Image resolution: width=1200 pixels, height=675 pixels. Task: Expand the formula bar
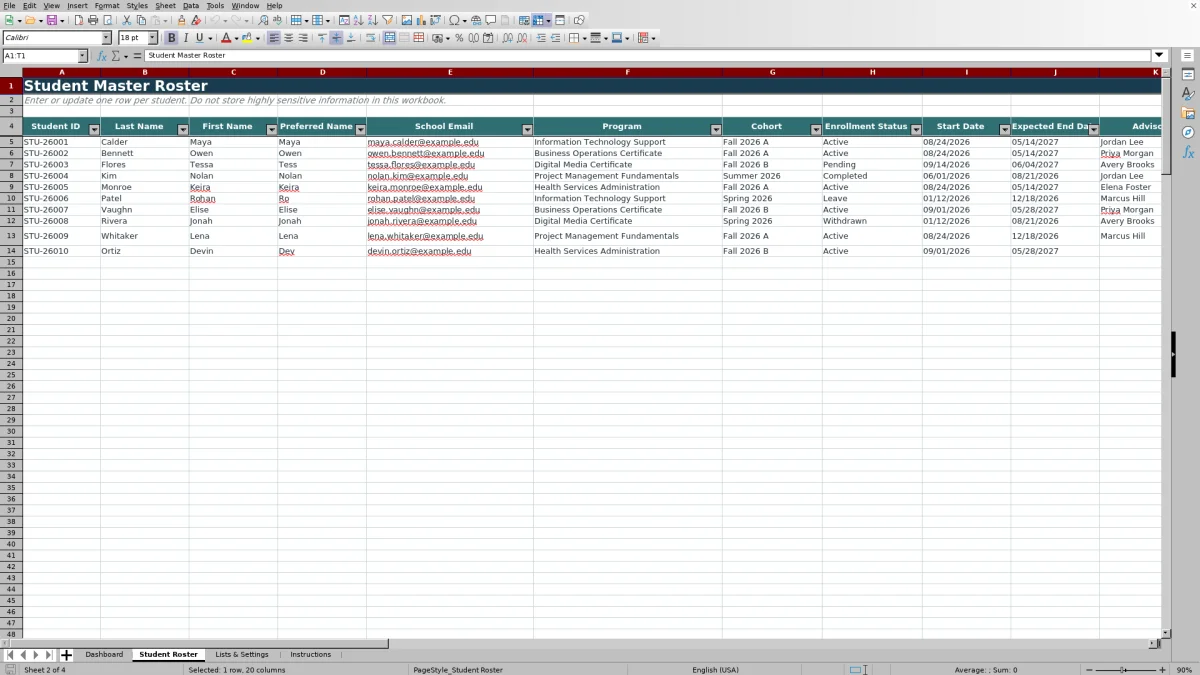pos(1159,56)
